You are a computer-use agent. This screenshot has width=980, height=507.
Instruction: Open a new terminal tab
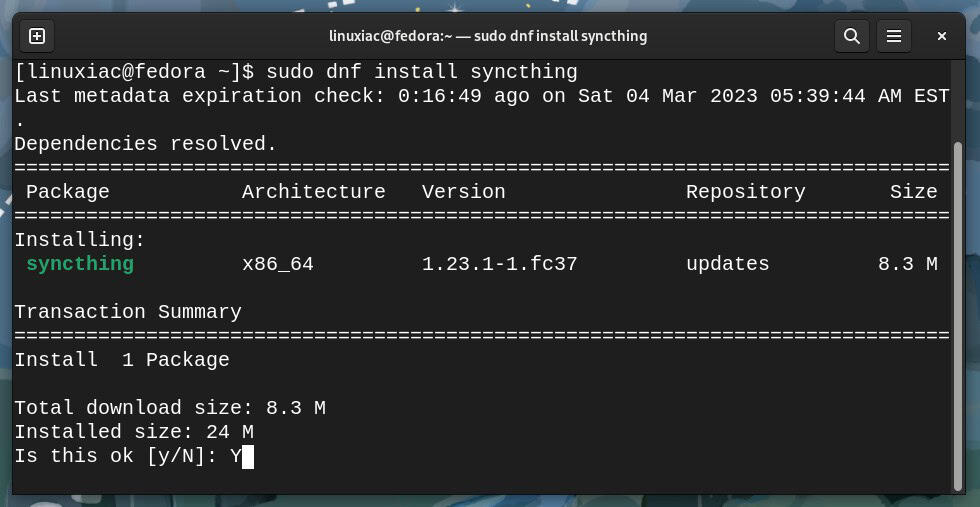pyautogui.click(x=37, y=36)
